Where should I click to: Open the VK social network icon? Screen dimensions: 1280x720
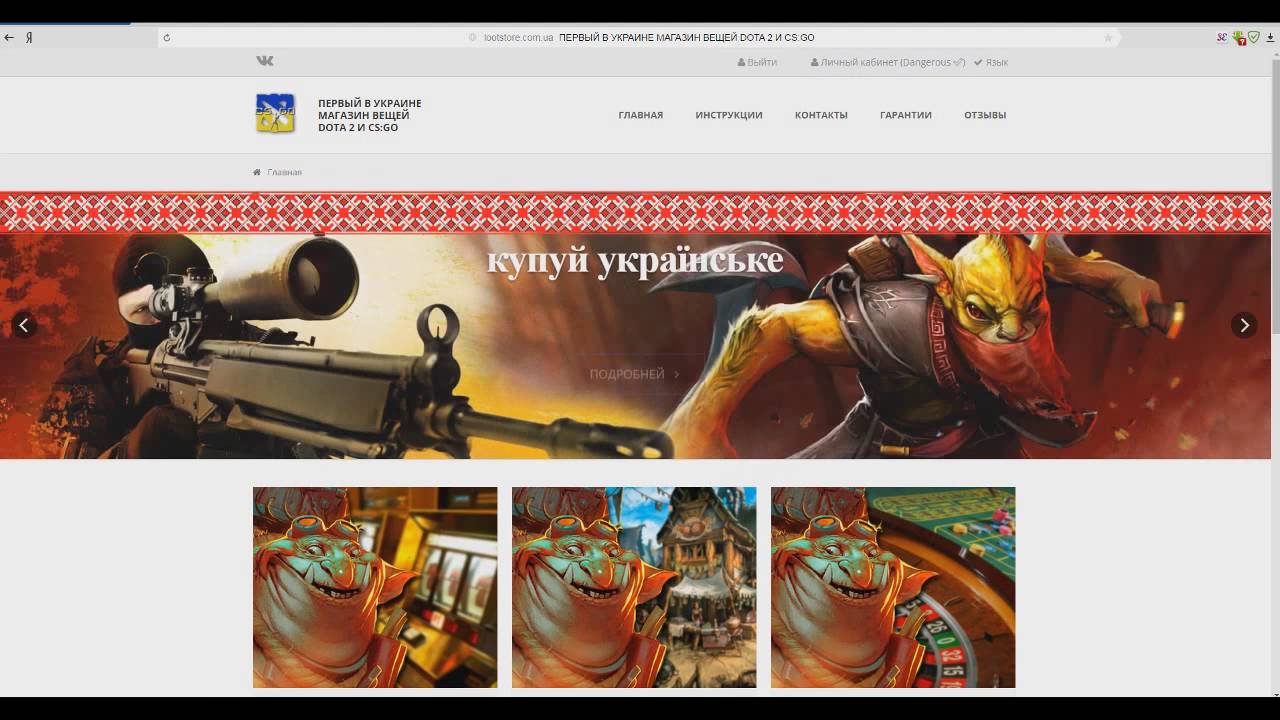pyautogui.click(x=265, y=61)
